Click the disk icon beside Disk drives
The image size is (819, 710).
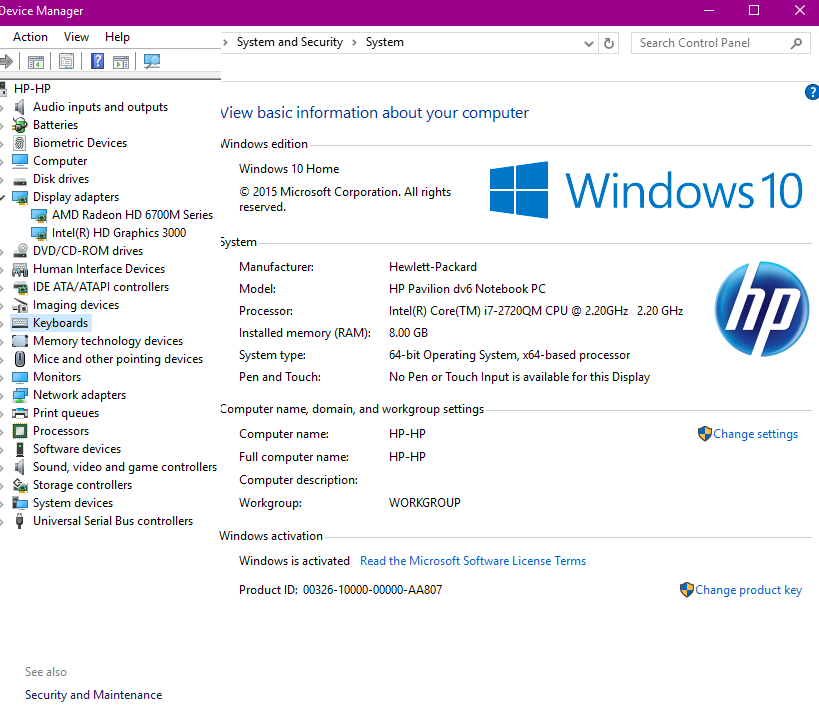[x=20, y=181]
